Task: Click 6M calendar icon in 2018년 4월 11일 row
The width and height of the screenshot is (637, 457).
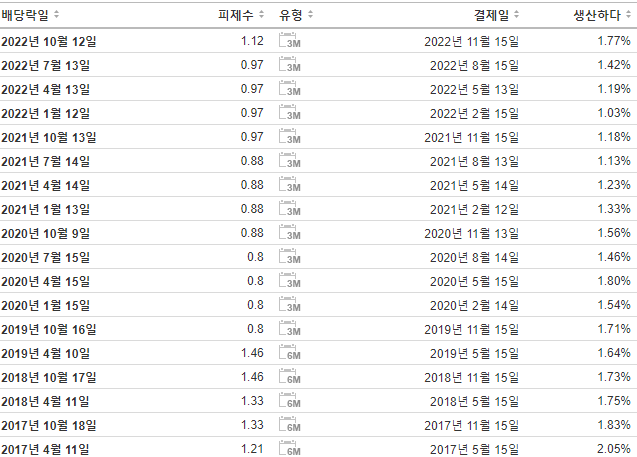Action: [290, 400]
